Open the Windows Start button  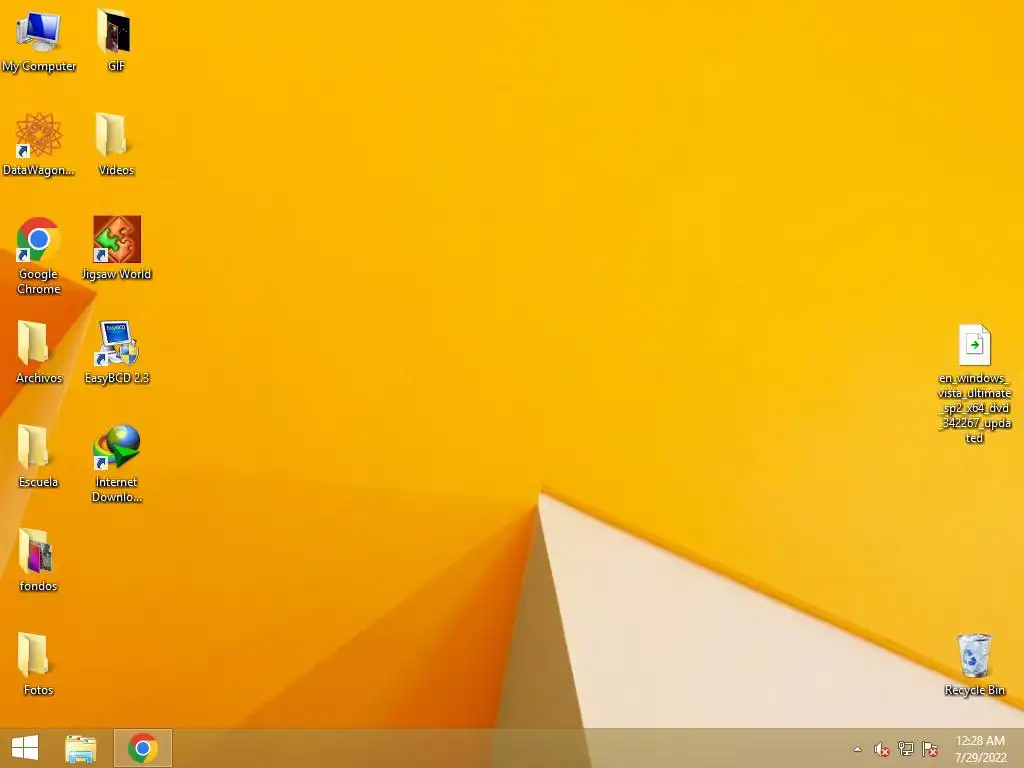coord(25,748)
